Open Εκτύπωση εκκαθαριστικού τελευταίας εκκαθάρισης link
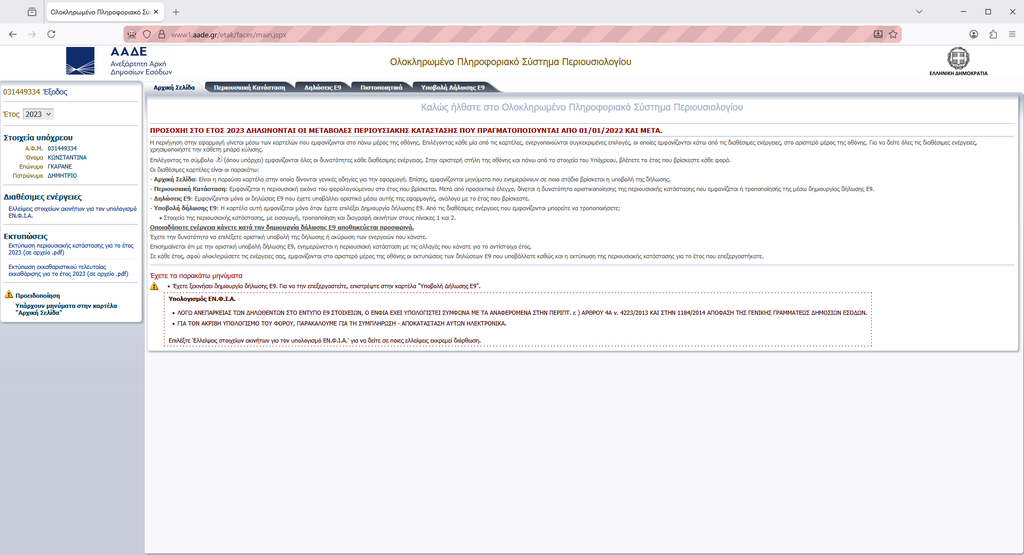This screenshot has height=555, width=1024. (x=68, y=272)
